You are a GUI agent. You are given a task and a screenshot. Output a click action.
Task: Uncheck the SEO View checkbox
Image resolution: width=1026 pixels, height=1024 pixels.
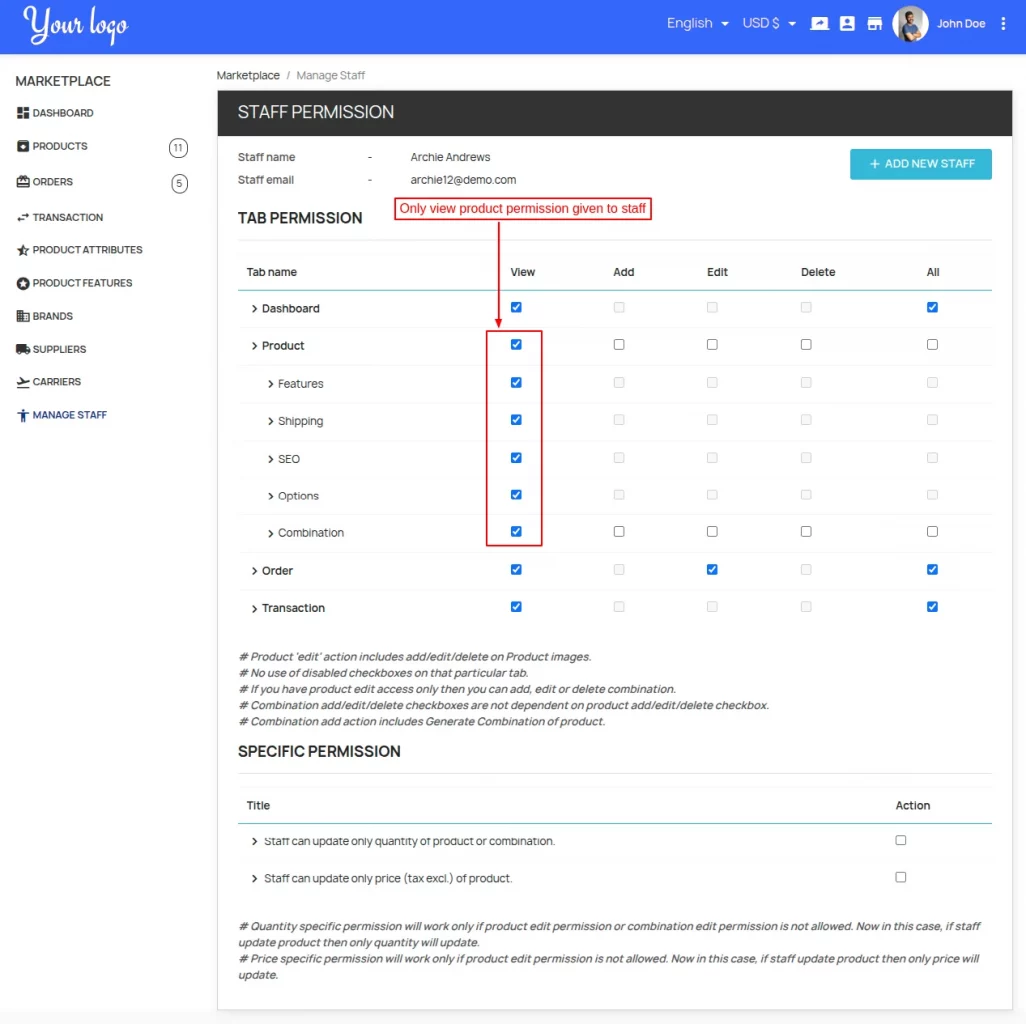516,457
